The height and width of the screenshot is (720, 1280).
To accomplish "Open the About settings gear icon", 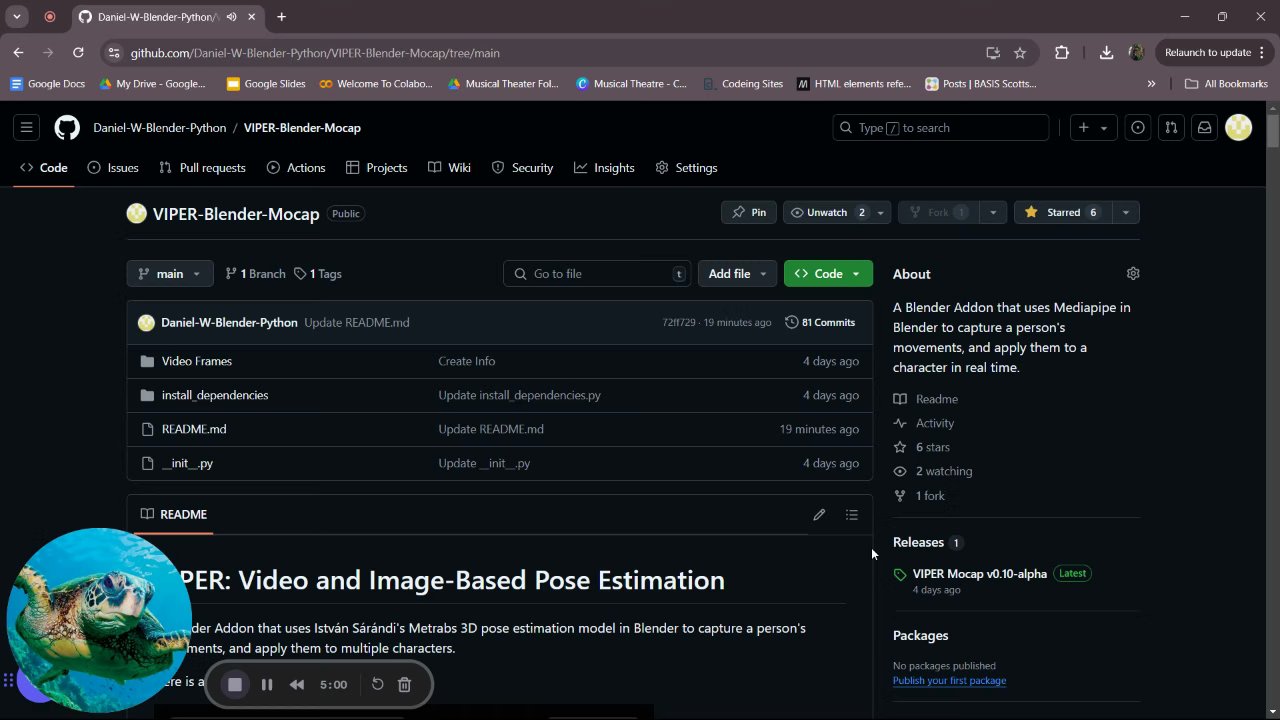I will 1133,274.
